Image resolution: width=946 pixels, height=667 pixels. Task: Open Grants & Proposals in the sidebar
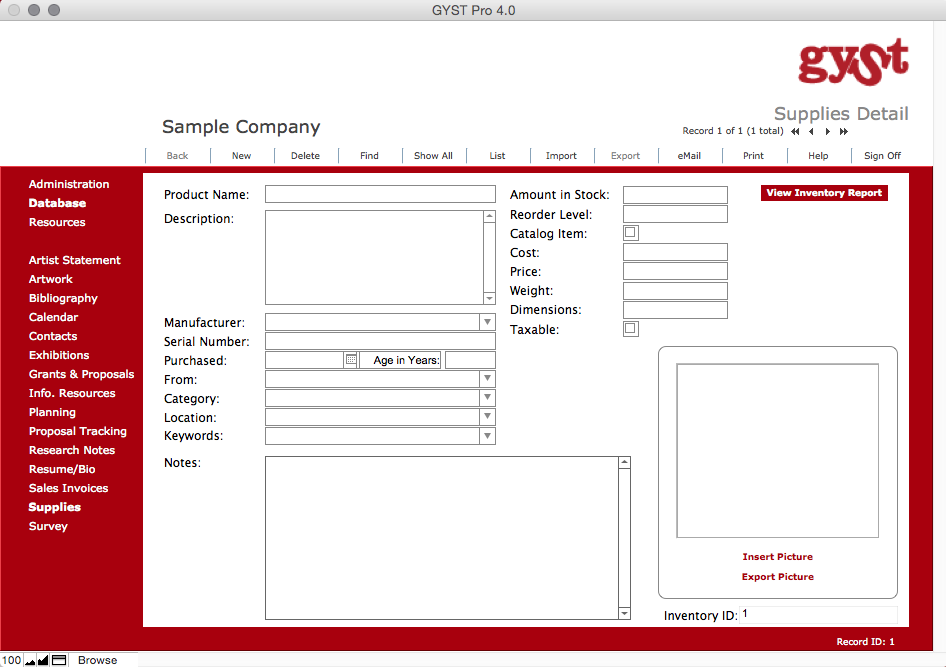[81, 374]
